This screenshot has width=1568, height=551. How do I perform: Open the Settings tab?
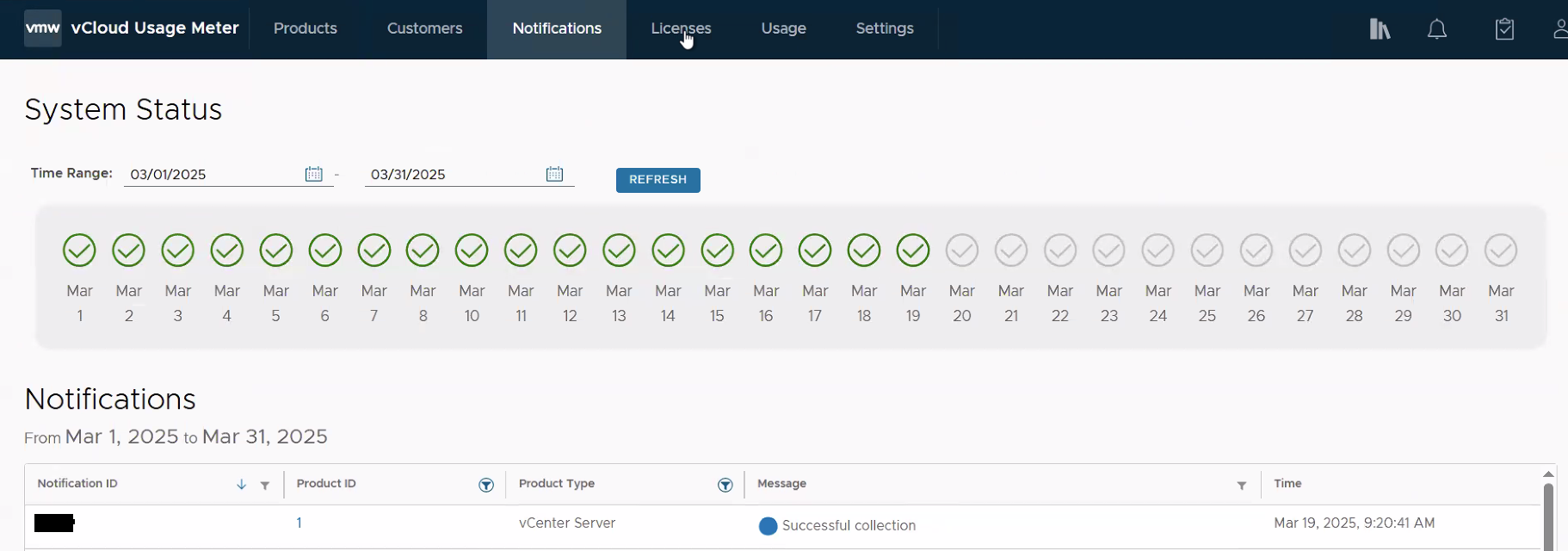[x=884, y=28]
